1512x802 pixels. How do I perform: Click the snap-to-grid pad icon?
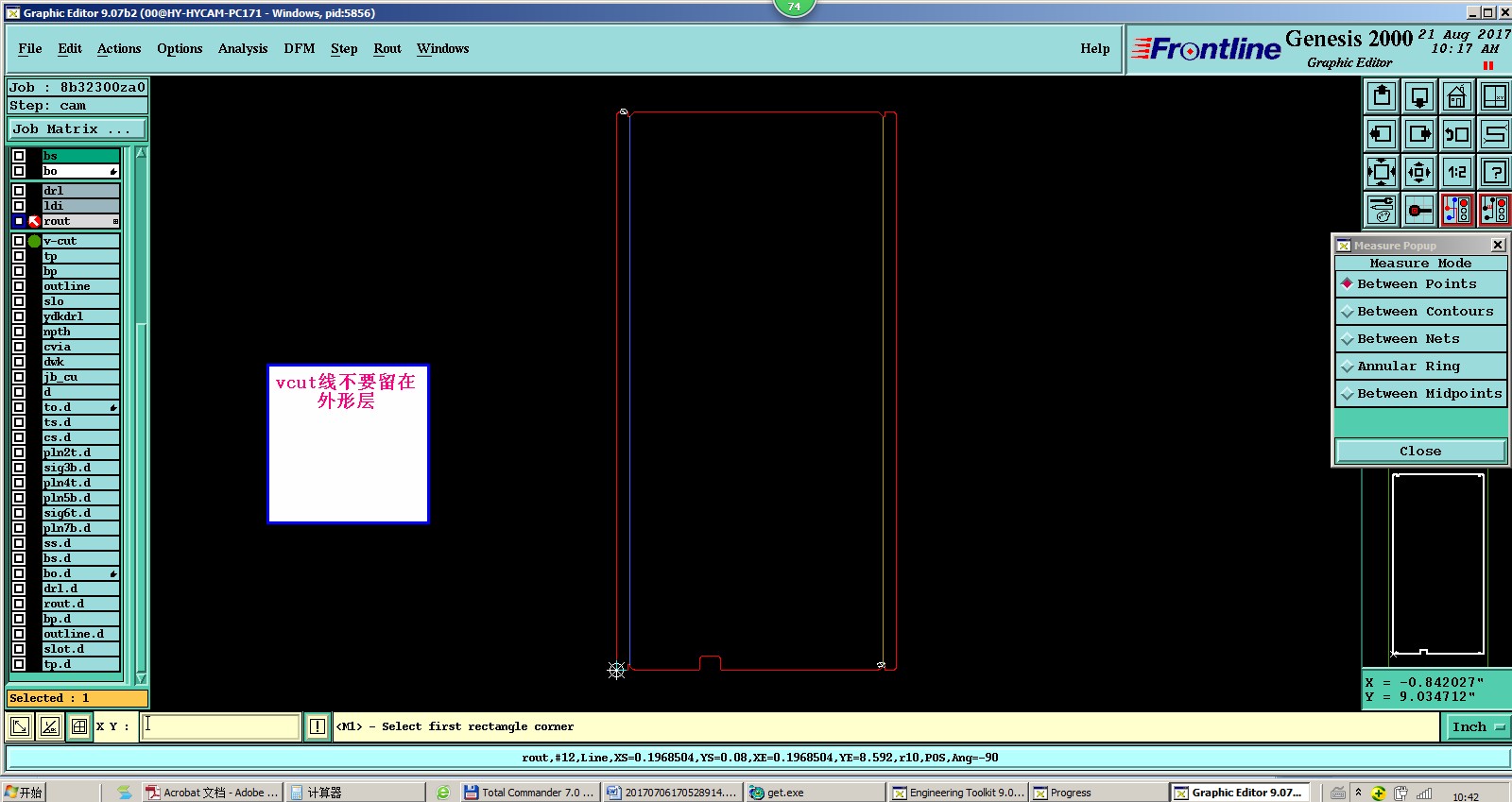(1419, 210)
